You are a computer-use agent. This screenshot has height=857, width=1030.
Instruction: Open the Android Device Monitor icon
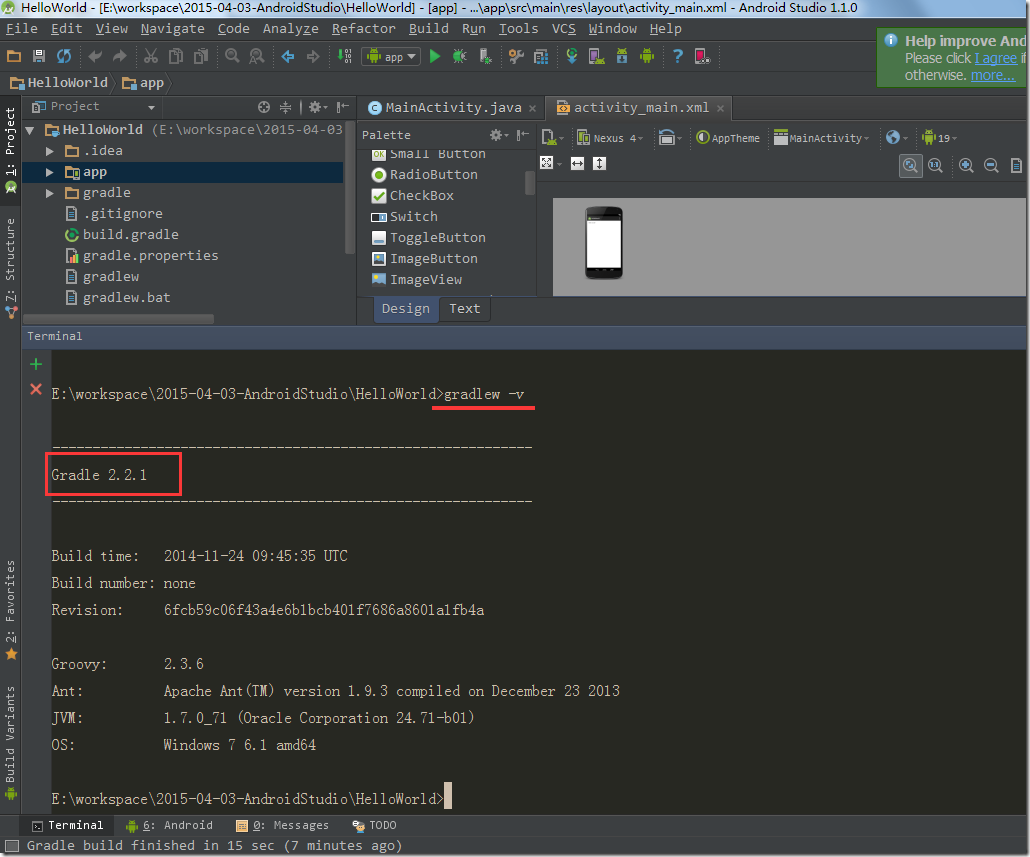pos(647,56)
